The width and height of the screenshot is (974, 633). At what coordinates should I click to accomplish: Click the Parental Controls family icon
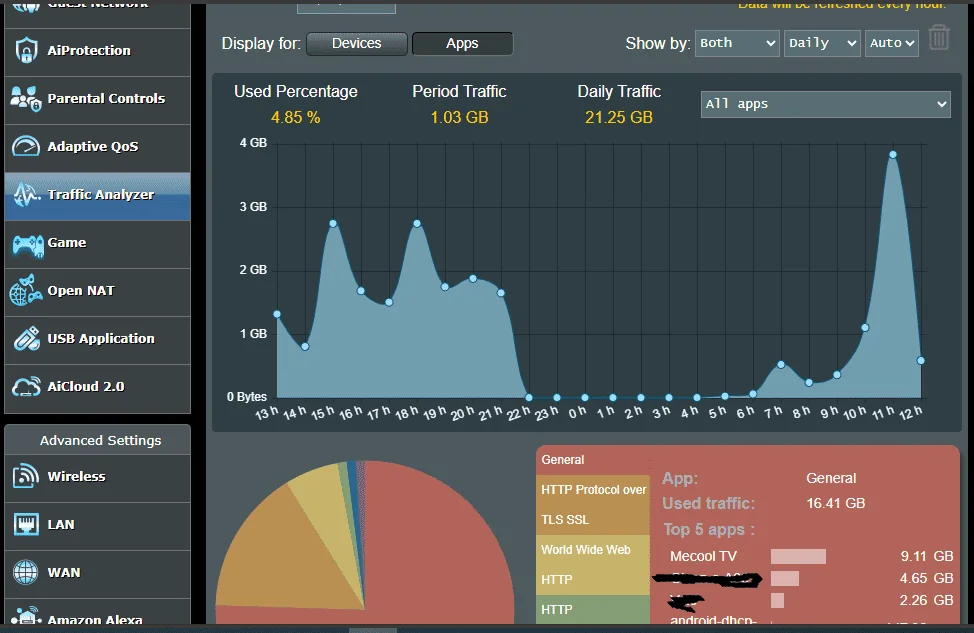pos(26,99)
